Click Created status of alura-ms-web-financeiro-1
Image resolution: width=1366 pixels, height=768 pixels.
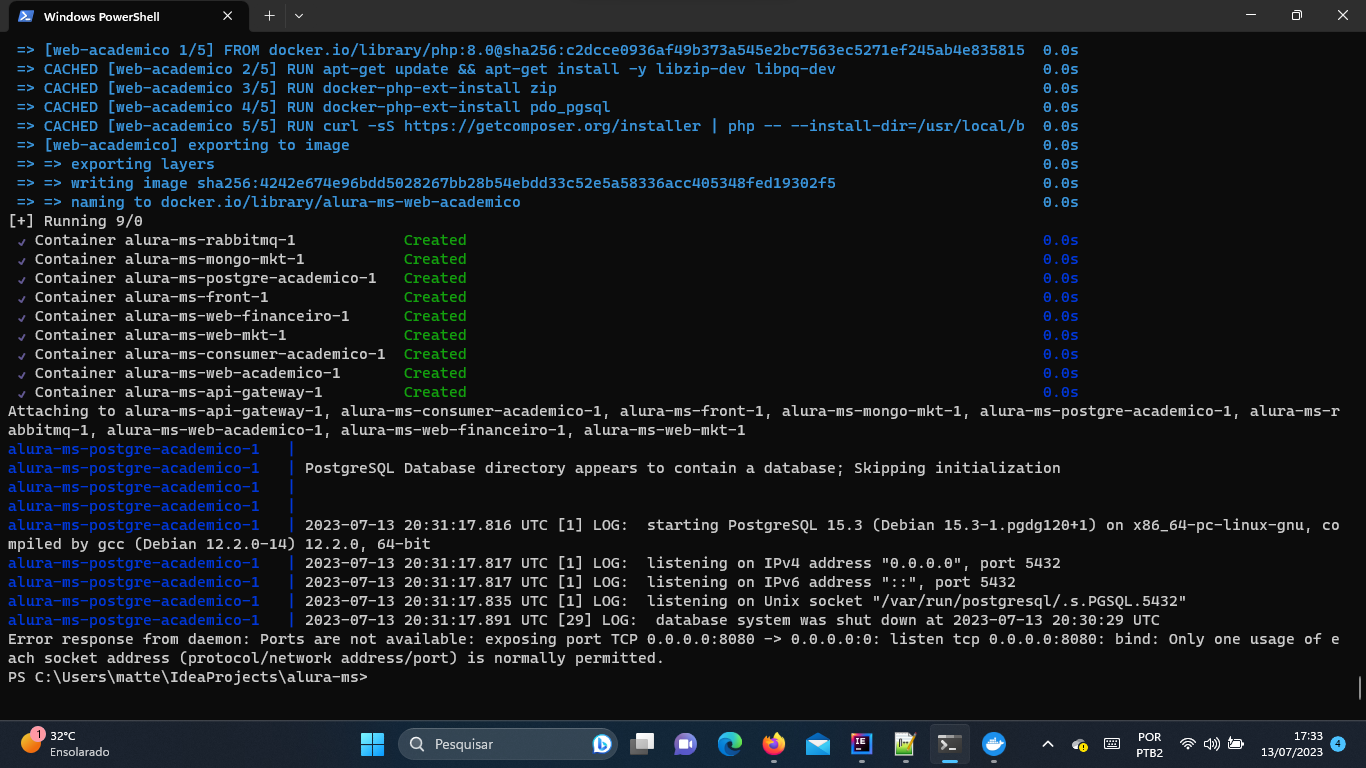[x=435, y=316]
